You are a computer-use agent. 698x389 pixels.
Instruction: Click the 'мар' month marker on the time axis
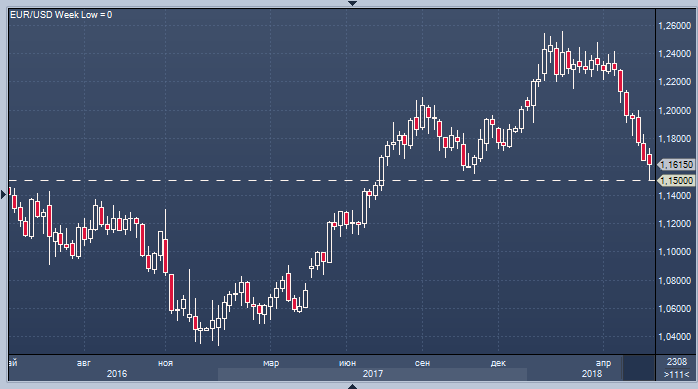(x=271, y=363)
